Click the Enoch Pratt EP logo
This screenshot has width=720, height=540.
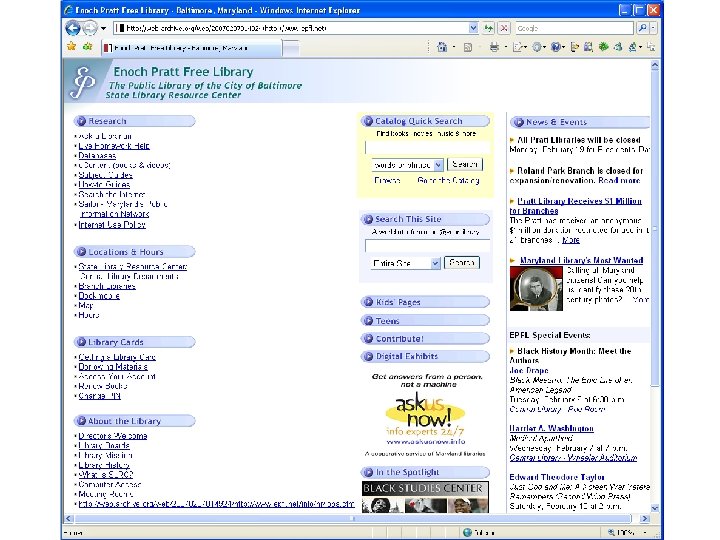coord(83,82)
